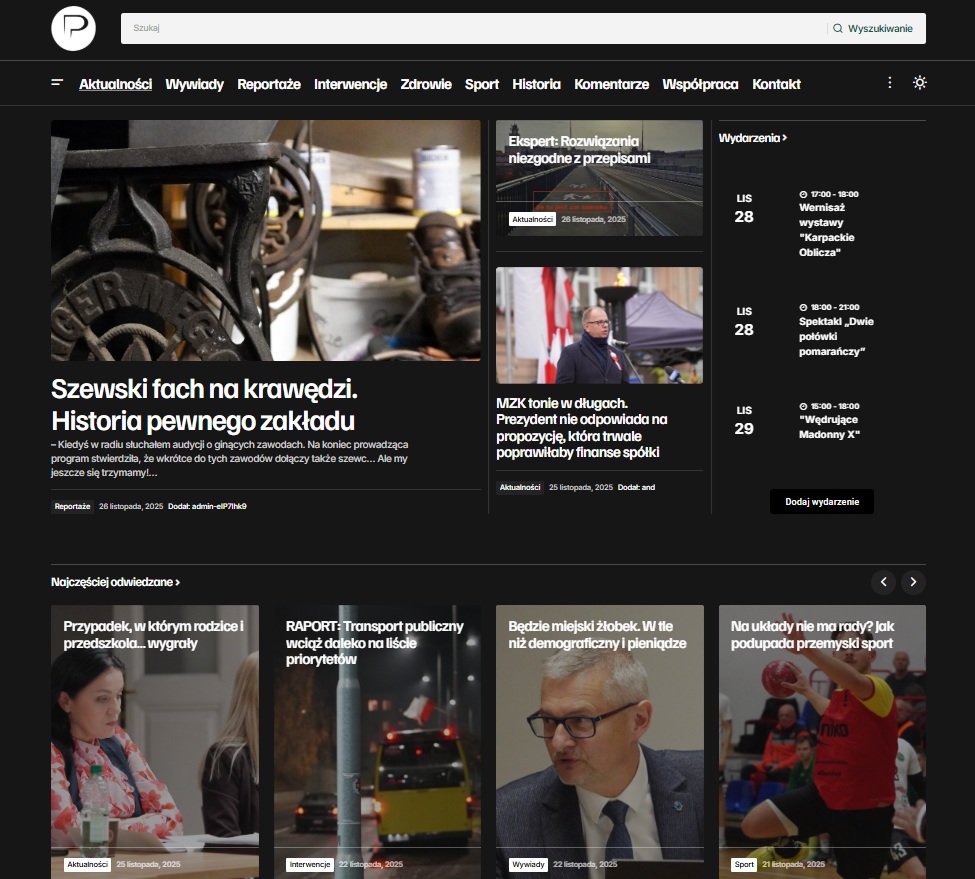The height and width of the screenshot is (879, 975).
Task: Open the Wywiady menu item
Action: click(x=194, y=84)
